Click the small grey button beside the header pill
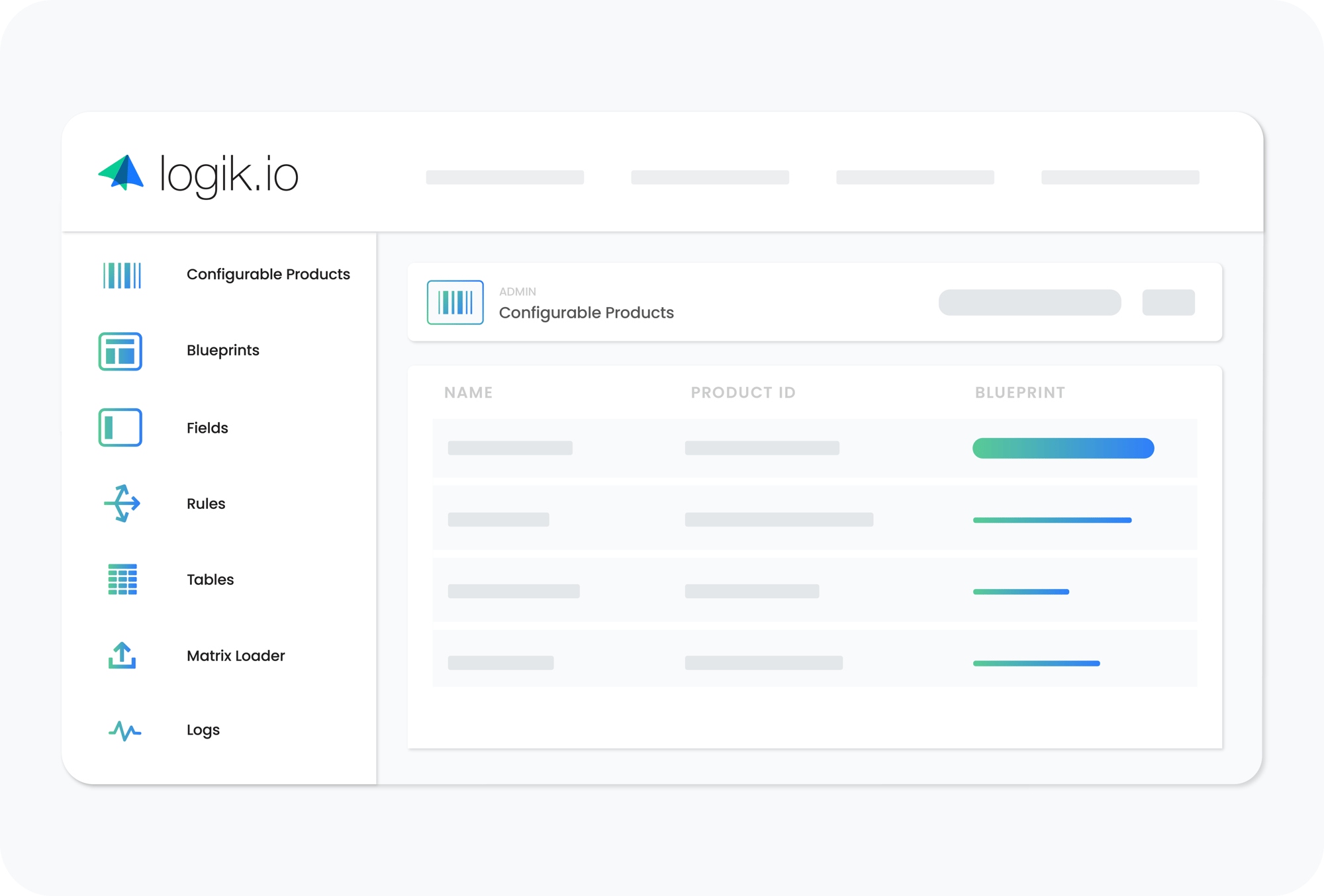The height and width of the screenshot is (896, 1324). [1168, 302]
